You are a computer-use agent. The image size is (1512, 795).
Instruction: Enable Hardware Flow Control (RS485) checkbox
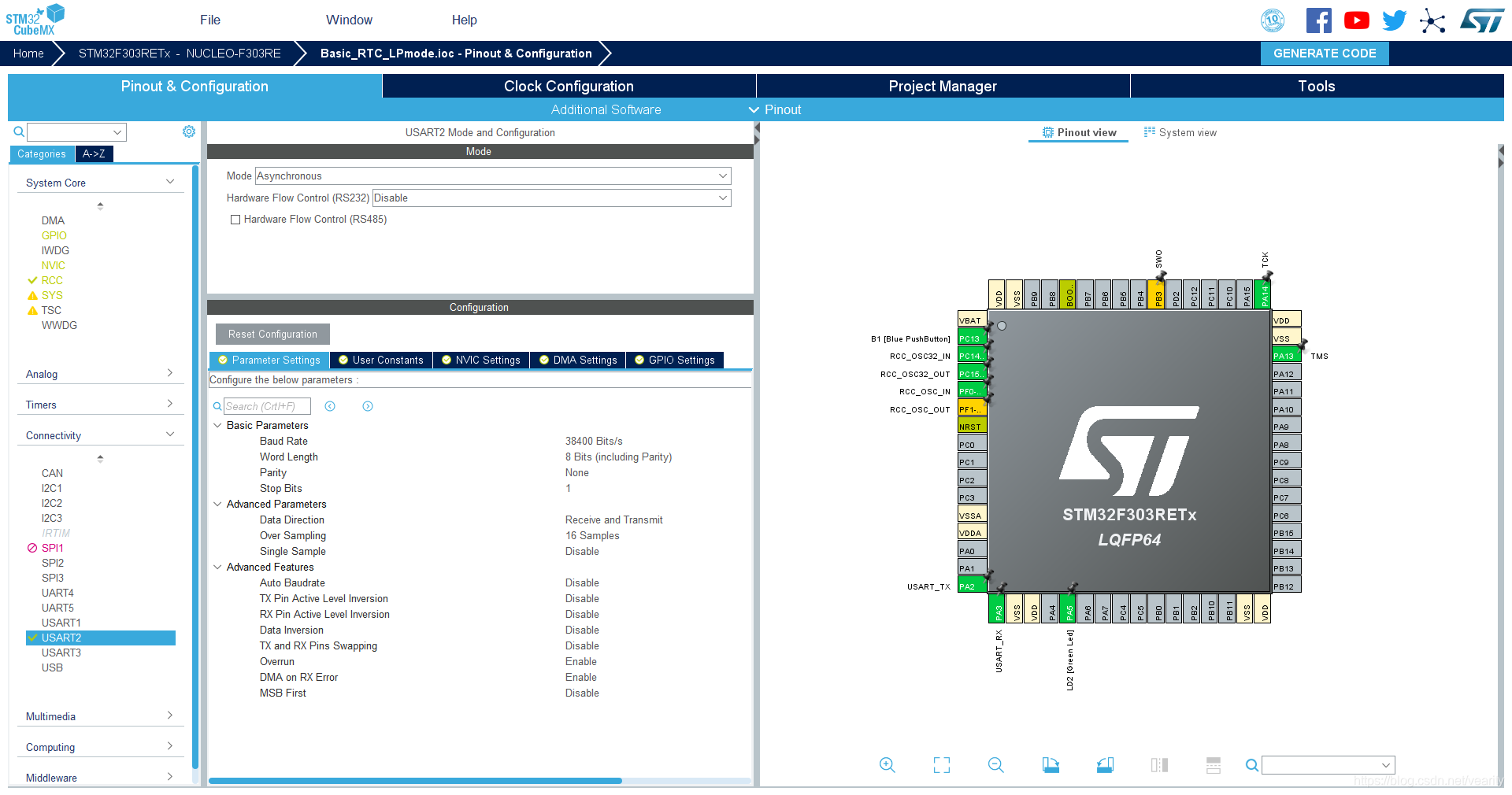235,220
